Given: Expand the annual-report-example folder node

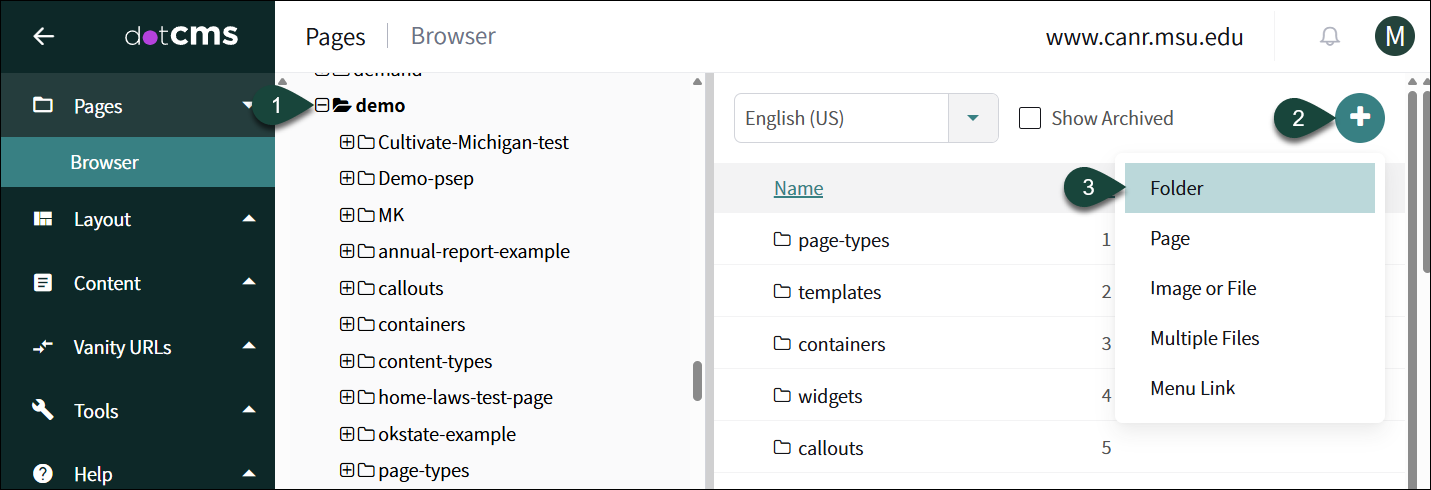Looking at the screenshot, I should (347, 251).
